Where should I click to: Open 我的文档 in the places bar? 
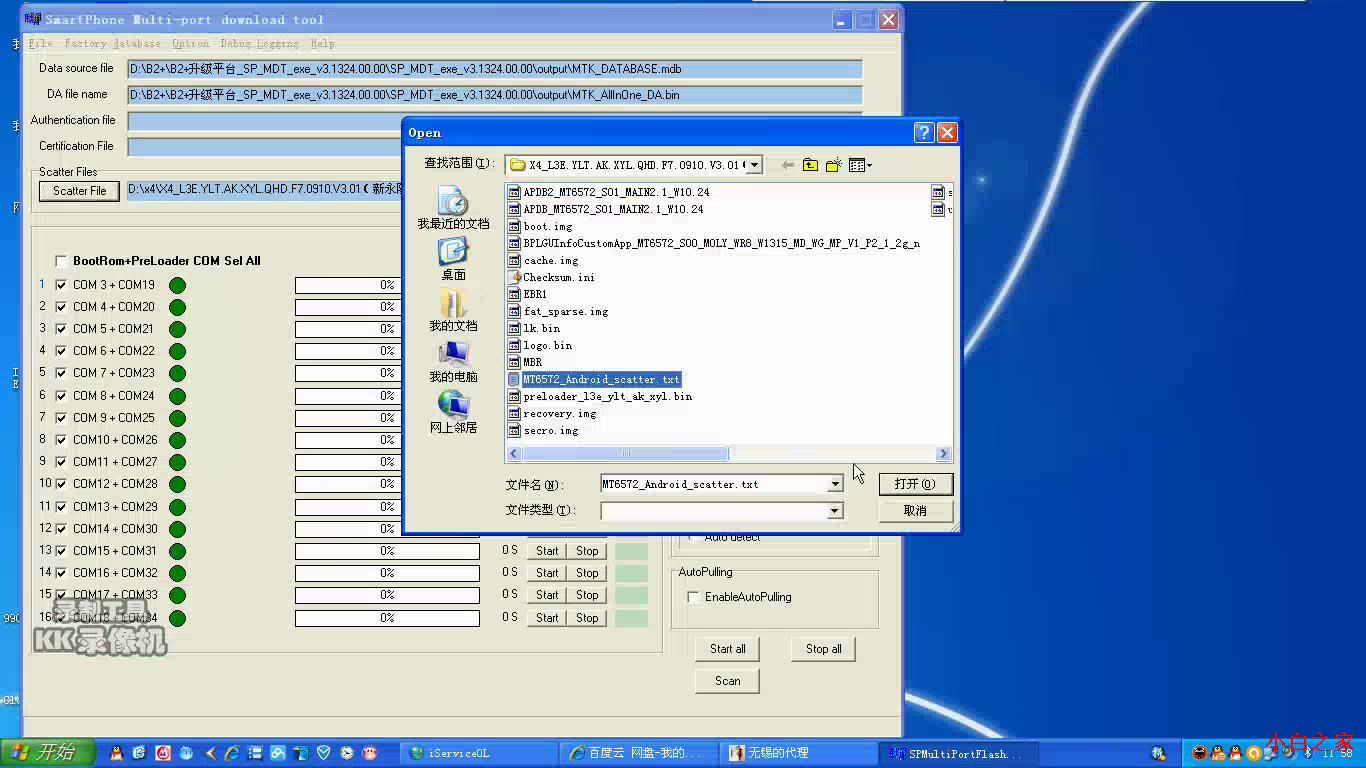pyautogui.click(x=453, y=311)
